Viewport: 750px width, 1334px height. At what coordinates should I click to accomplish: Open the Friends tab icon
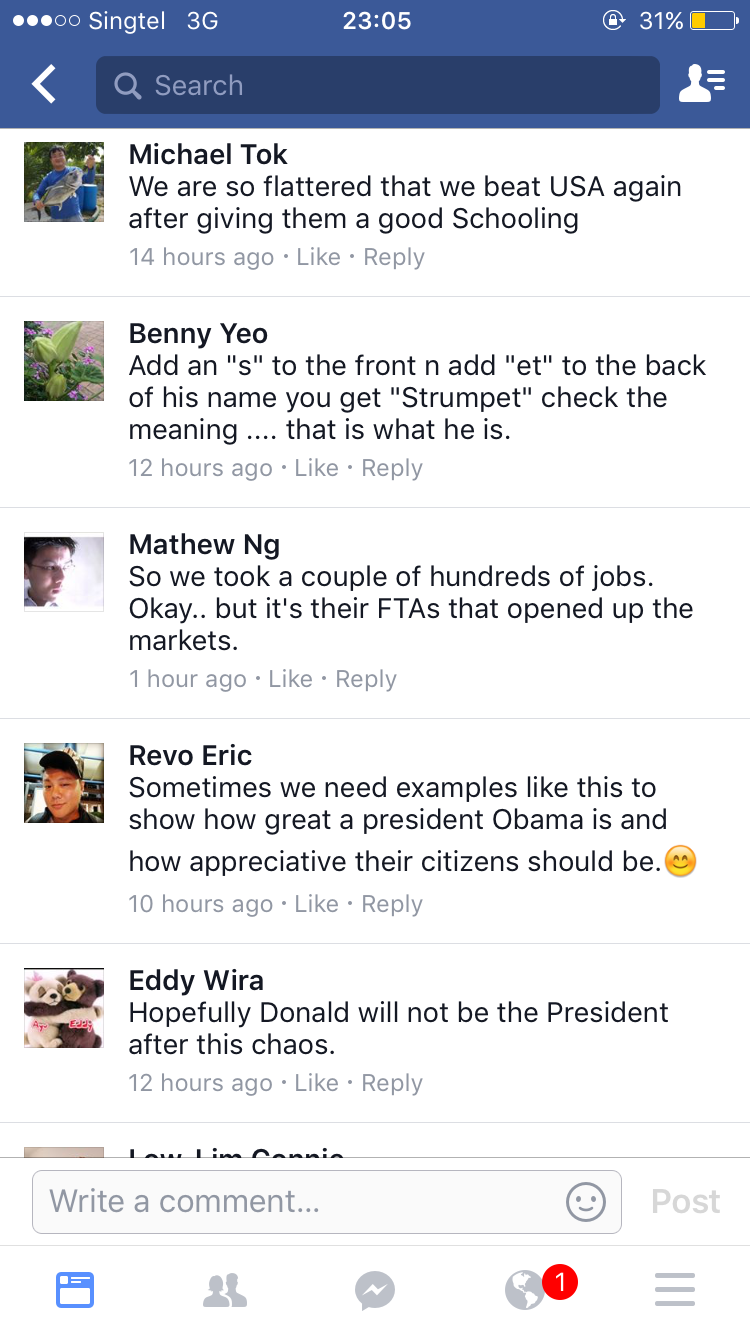pos(225,1290)
